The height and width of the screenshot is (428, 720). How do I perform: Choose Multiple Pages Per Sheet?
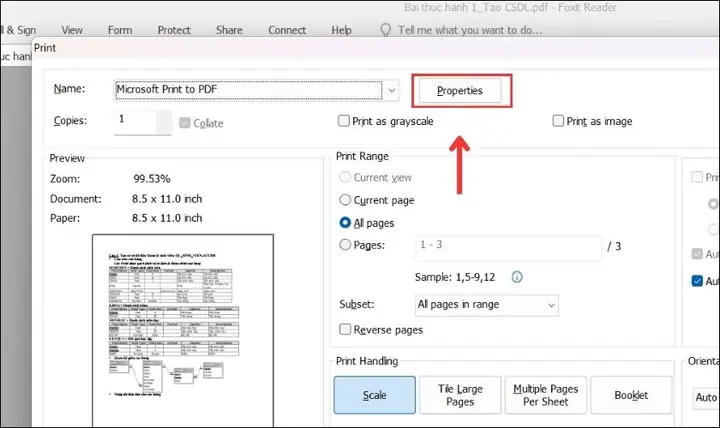tap(546, 395)
